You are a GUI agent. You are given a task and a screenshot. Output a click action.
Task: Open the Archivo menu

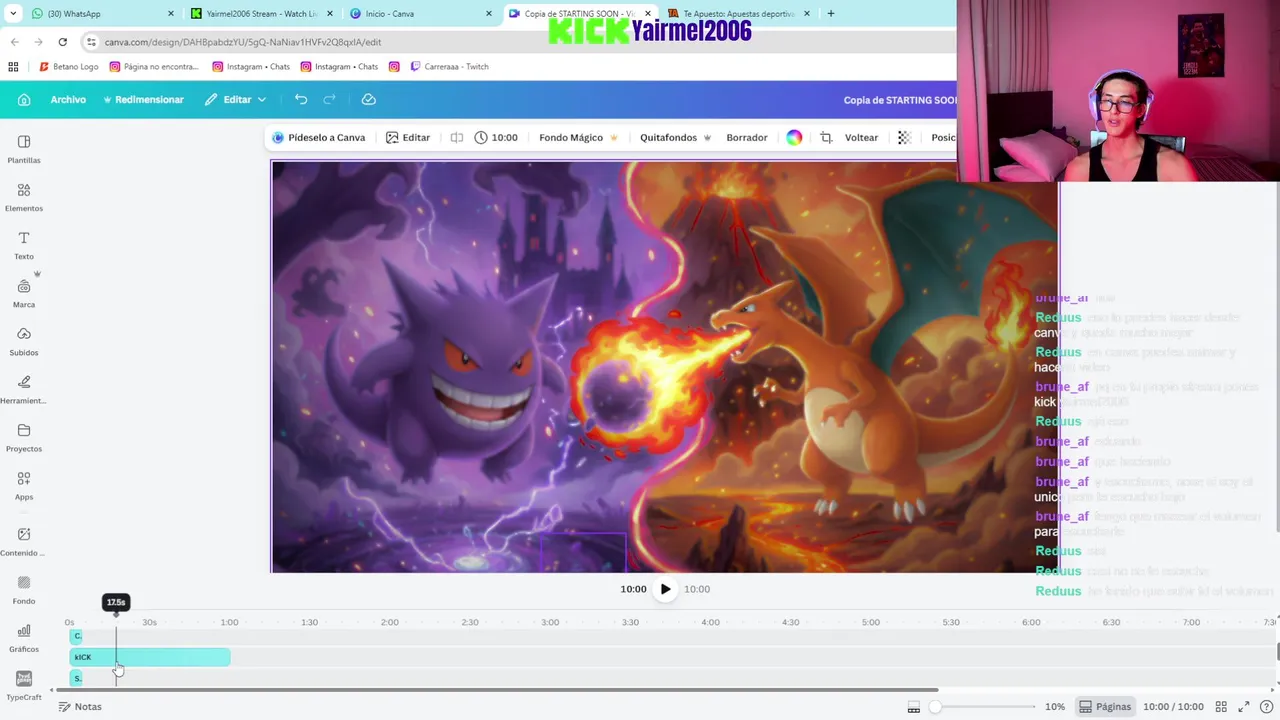(68, 100)
